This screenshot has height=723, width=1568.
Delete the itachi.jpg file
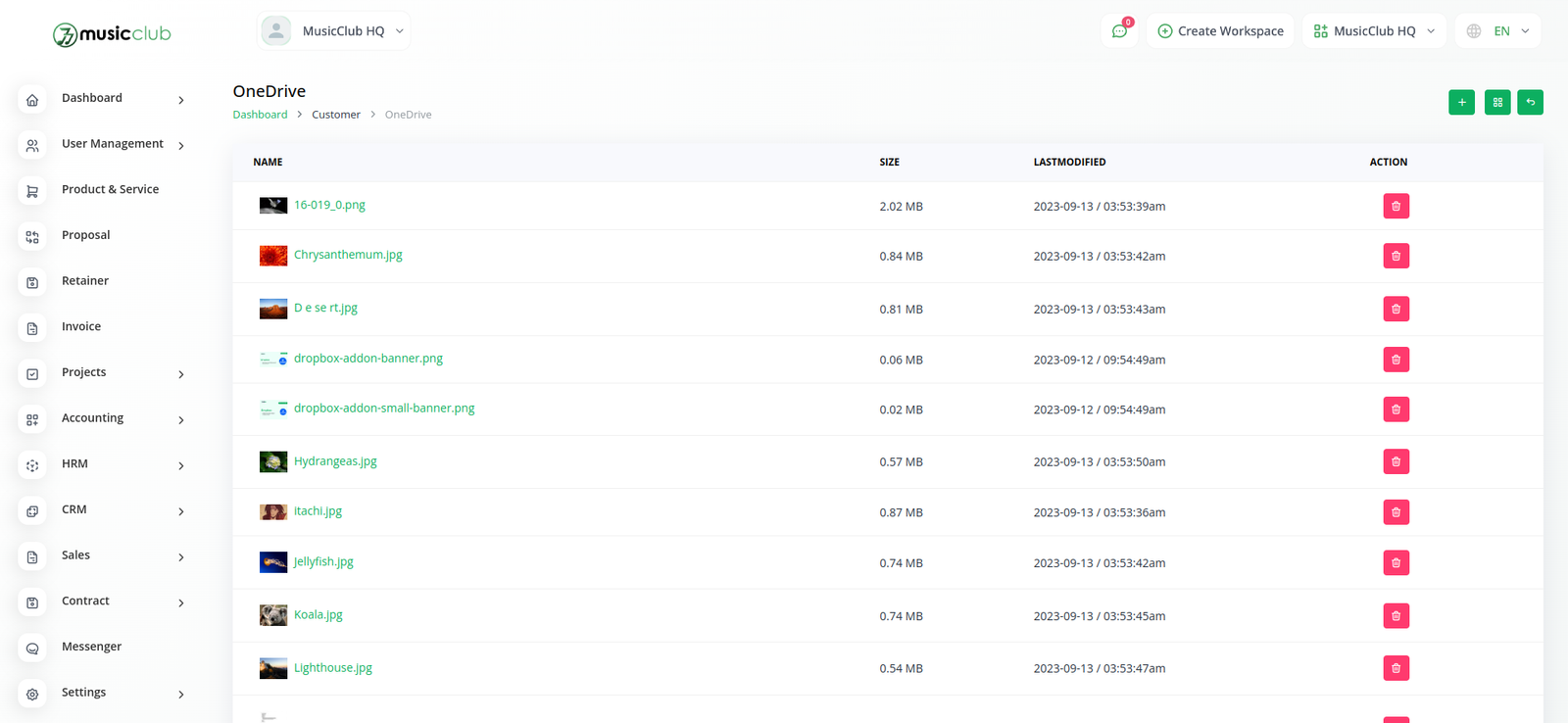pos(1396,512)
